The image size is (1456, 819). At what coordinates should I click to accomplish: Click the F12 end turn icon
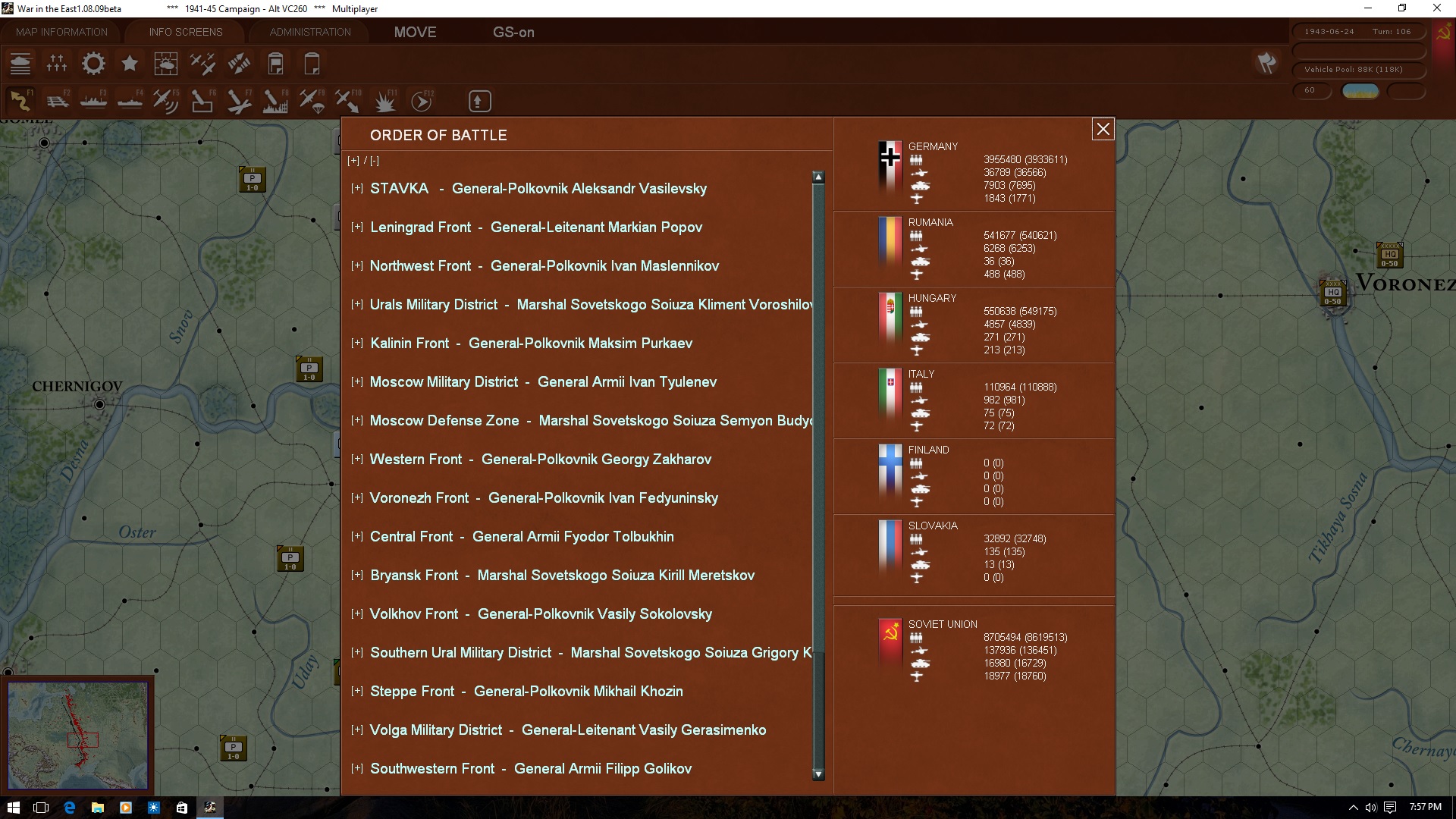[x=421, y=101]
